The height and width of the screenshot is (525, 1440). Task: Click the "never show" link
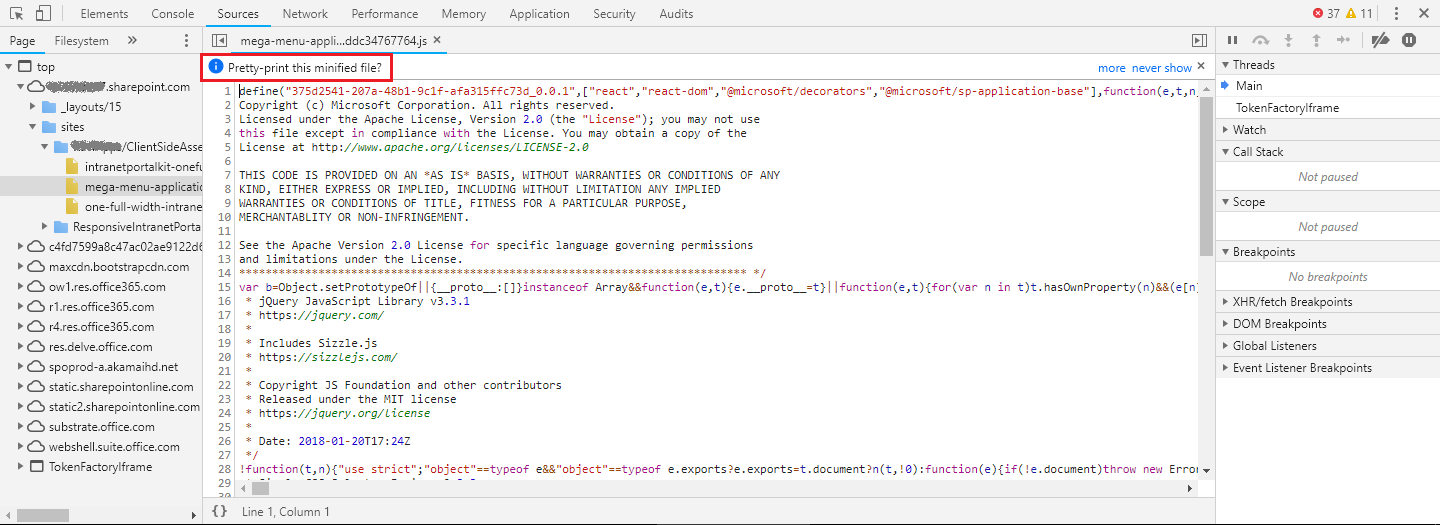tap(1161, 68)
